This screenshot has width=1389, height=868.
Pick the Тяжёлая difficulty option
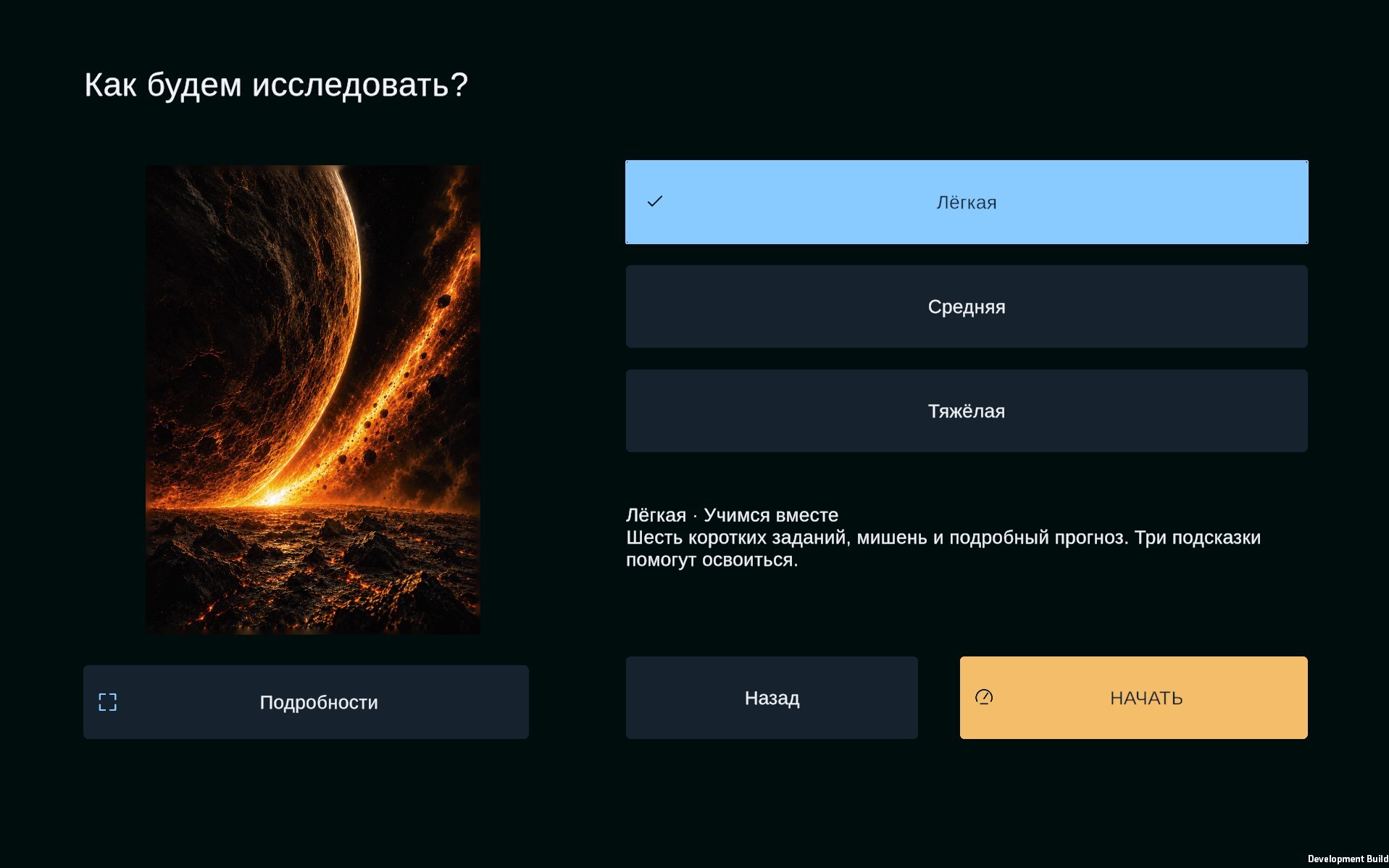coord(967,411)
